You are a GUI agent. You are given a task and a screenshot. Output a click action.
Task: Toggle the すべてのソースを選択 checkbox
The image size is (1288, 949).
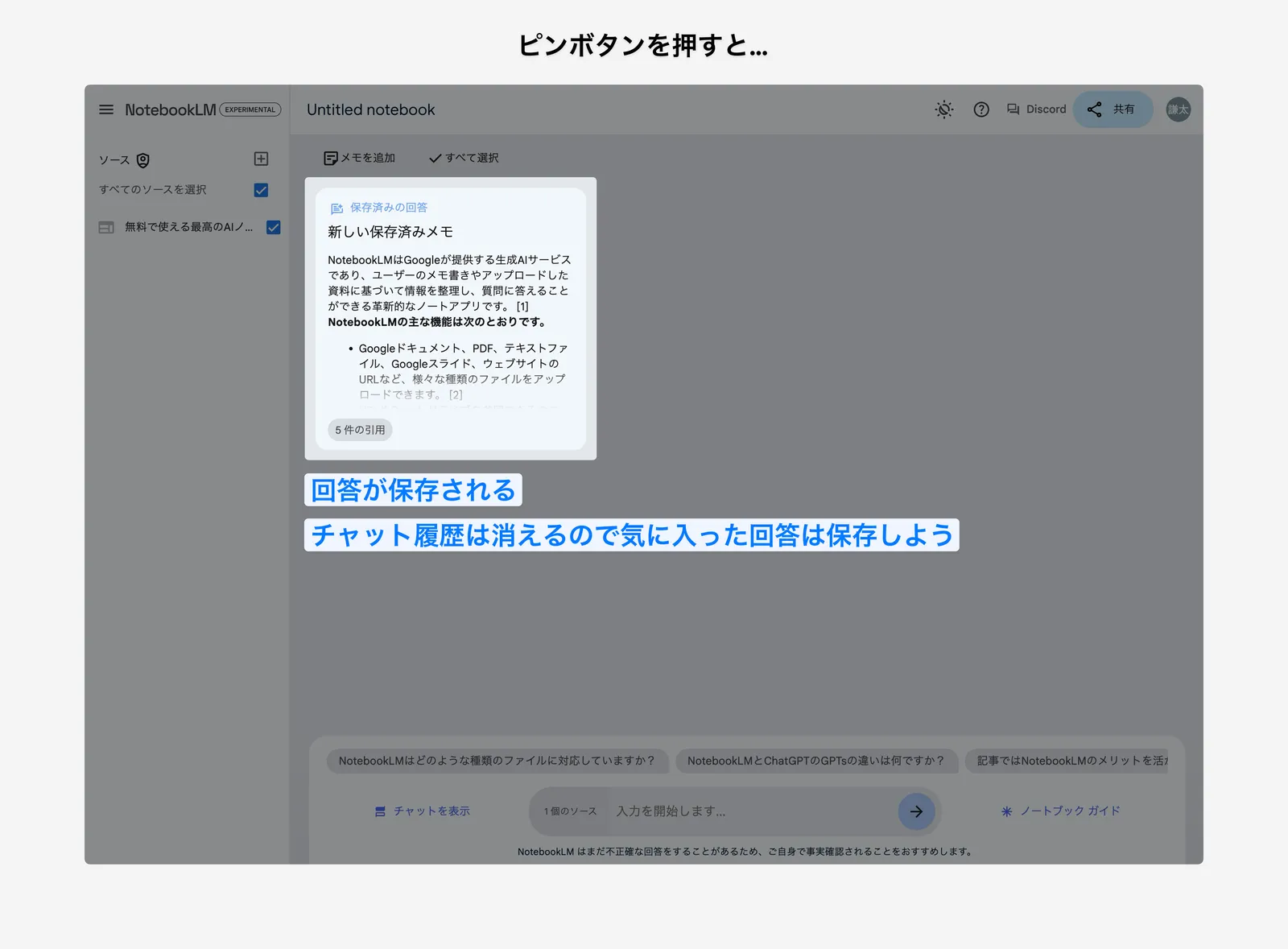261,190
